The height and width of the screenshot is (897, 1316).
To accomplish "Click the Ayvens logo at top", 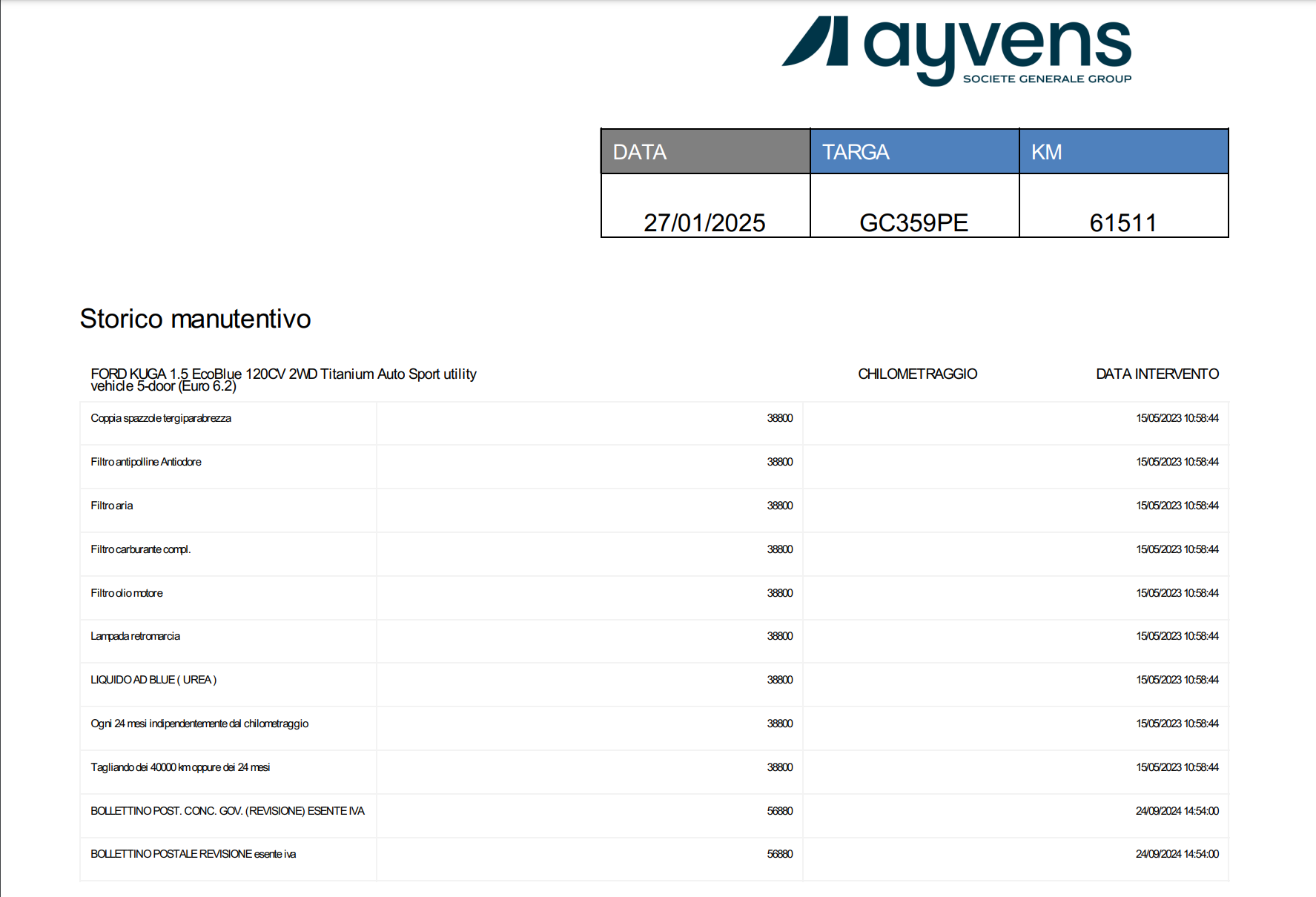I will pyautogui.click(x=956, y=50).
